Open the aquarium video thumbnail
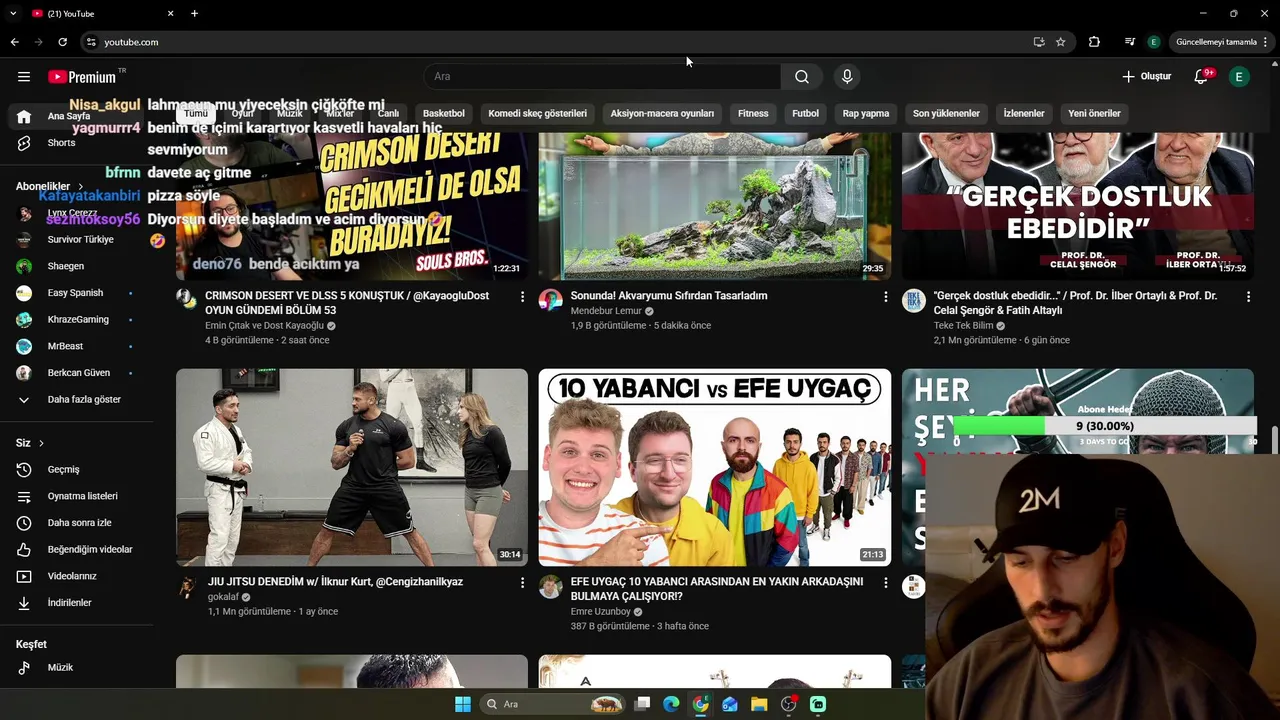Viewport: 1280px width, 720px height. (715, 205)
